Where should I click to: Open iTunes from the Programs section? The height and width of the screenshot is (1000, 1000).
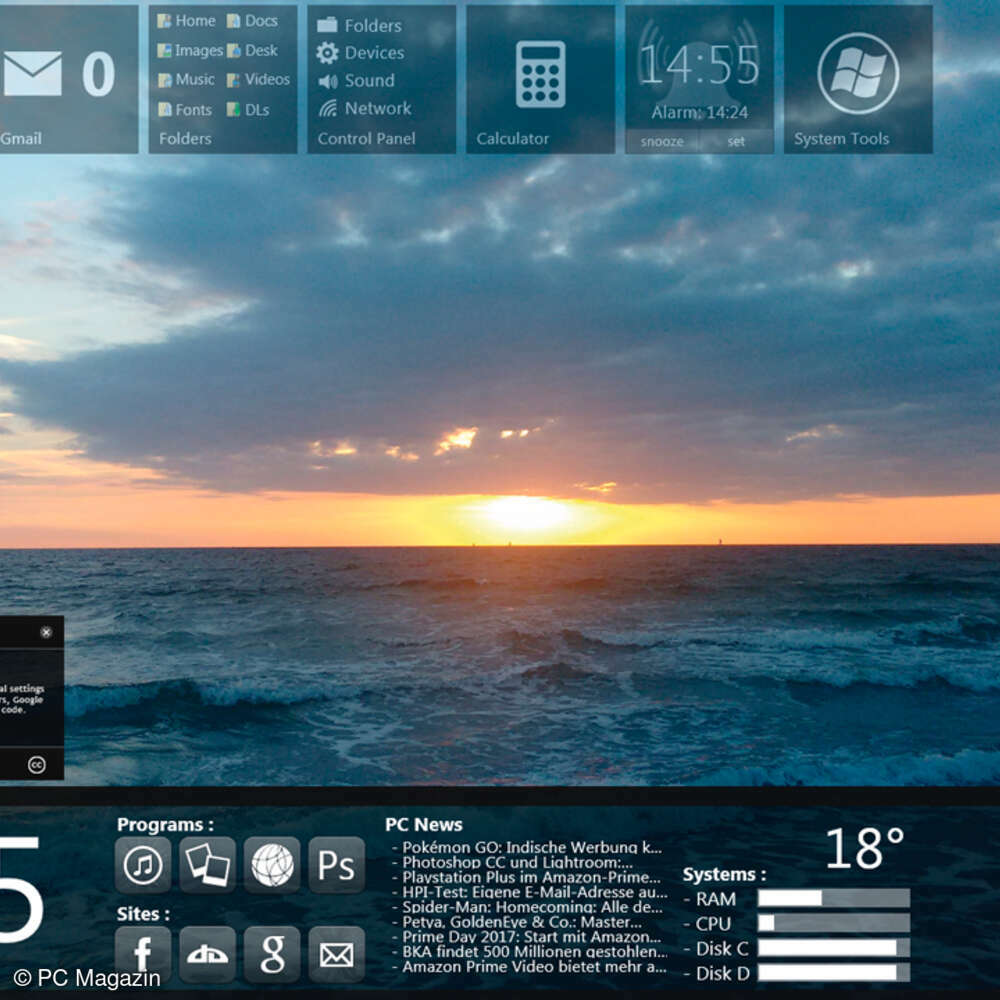click(x=142, y=866)
